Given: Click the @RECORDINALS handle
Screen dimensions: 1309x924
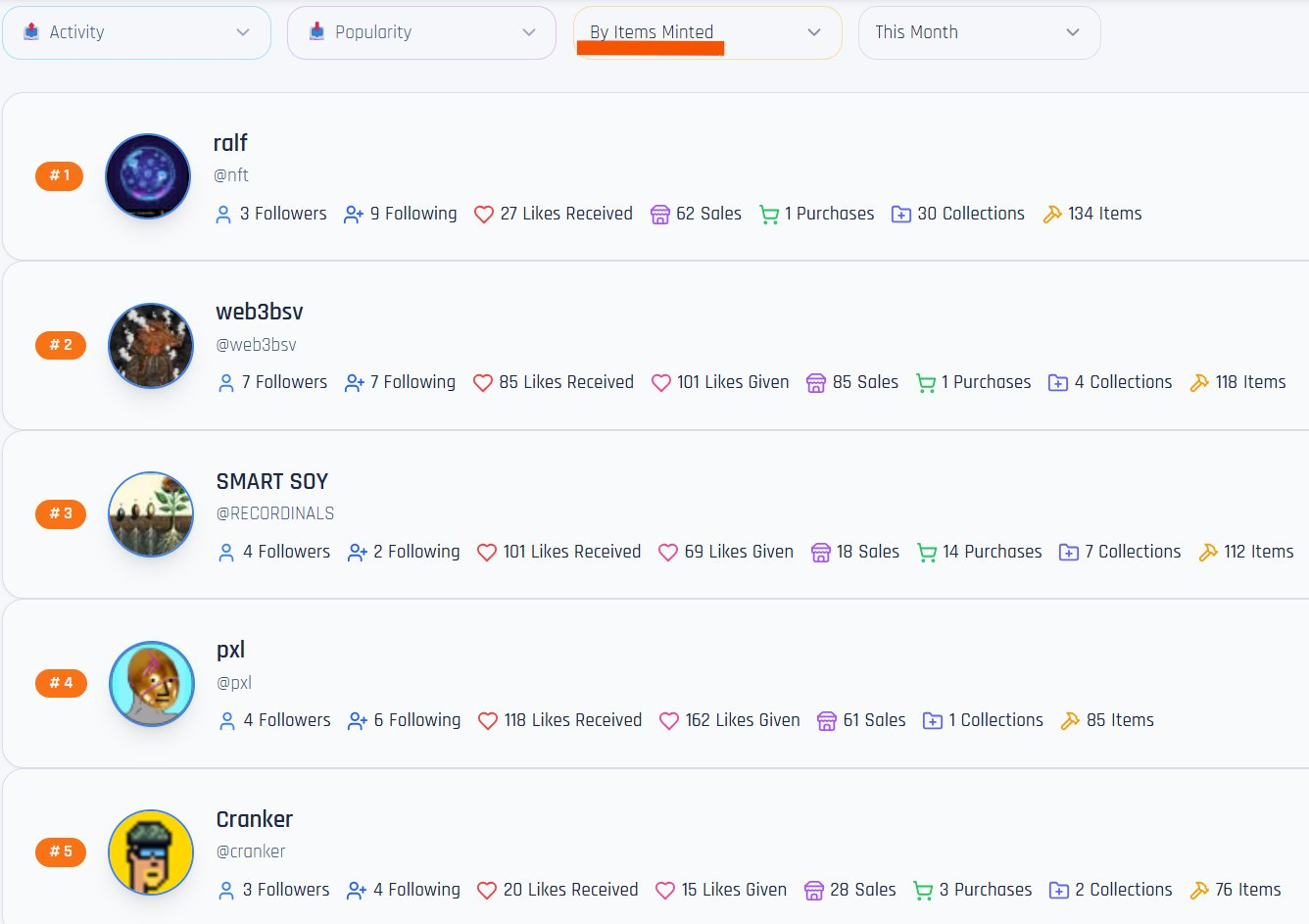Looking at the screenshot, I should [275, 513].
